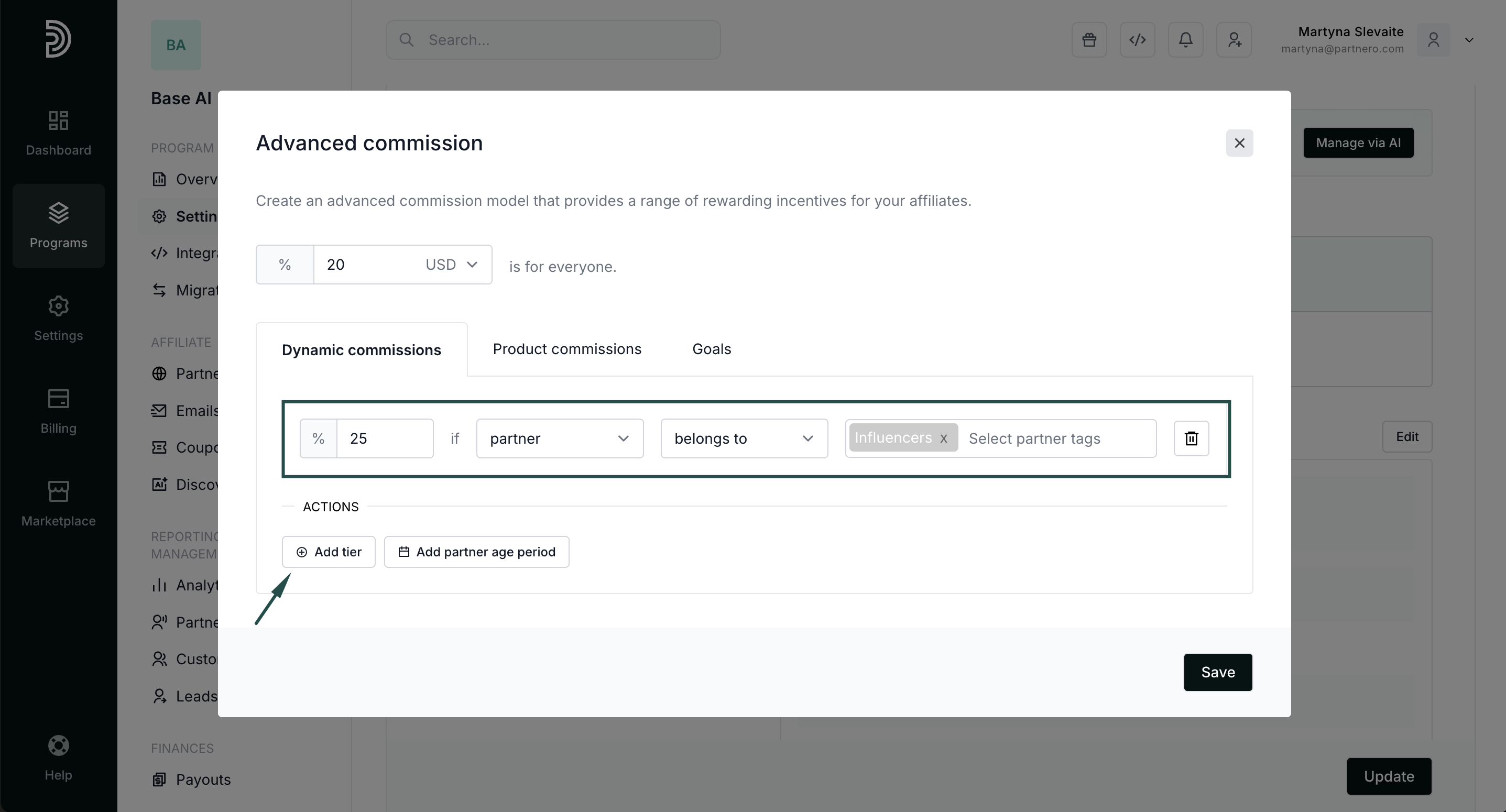Screen dimensions: 1506x812
Task: Click the gift icon in top bar
Action: (1088, 40)
